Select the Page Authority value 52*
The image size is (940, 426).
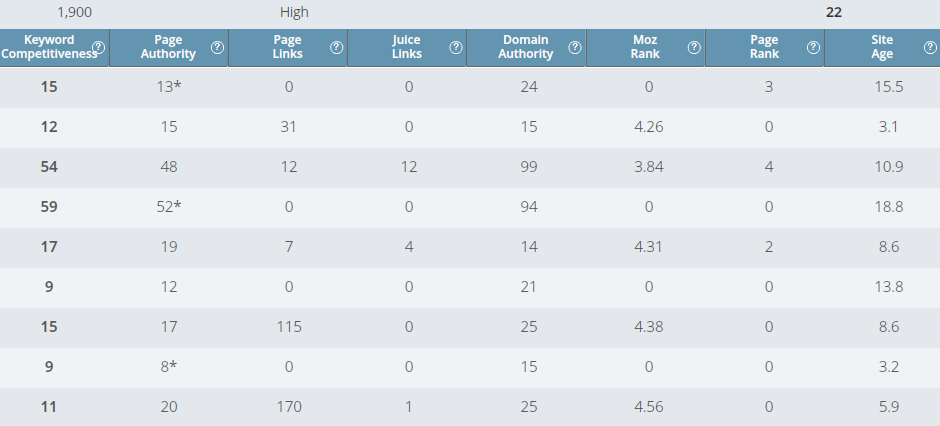coord(169,207)
